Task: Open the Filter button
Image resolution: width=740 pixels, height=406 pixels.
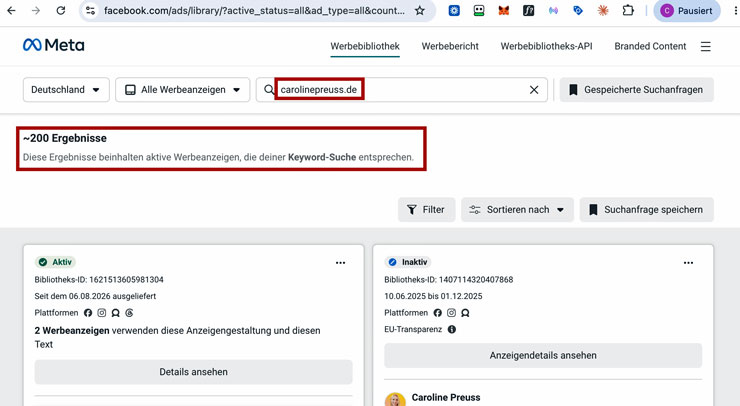Action: pos(426,210)
